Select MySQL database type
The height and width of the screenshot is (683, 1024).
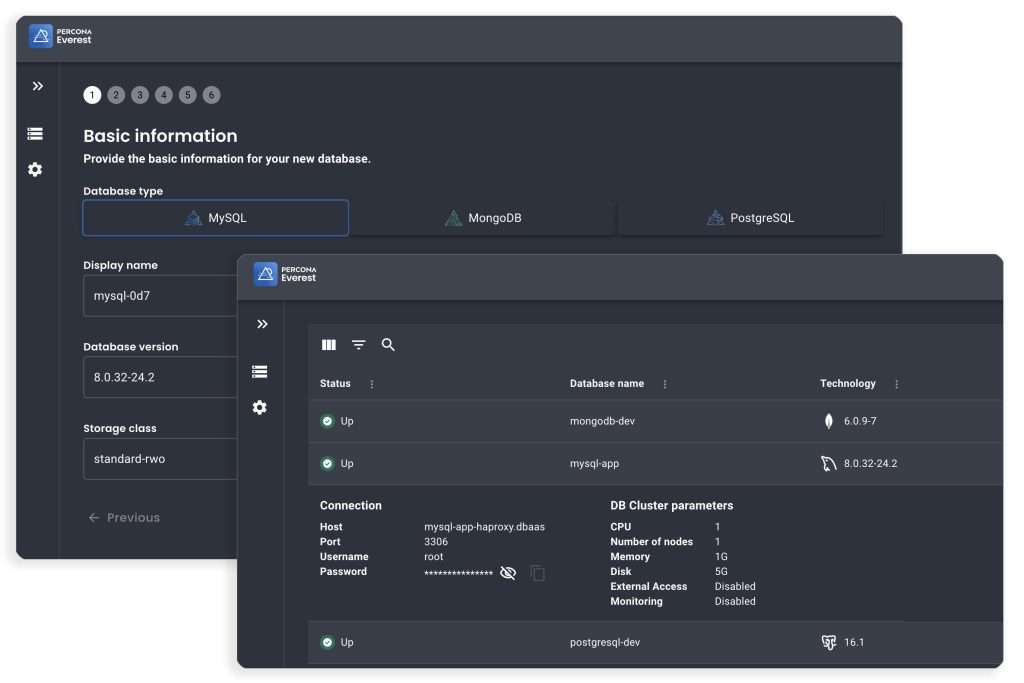coord(216,218)
